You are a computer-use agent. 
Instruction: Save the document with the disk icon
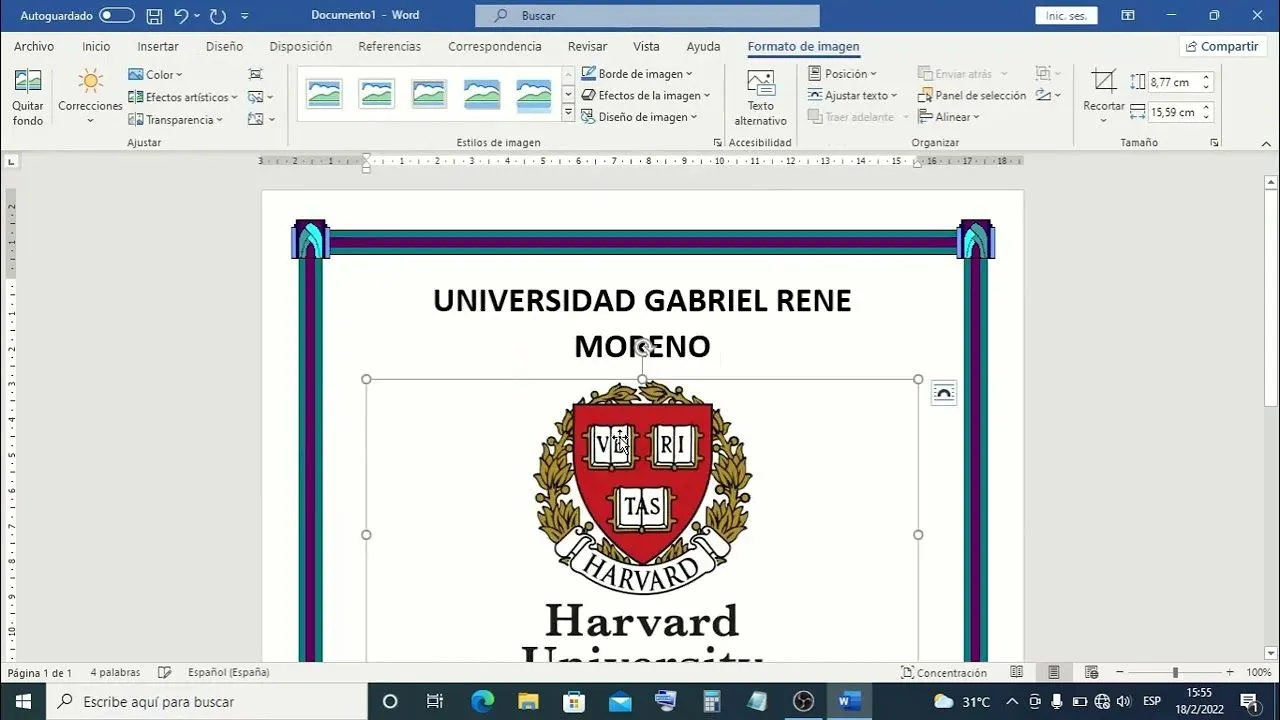pyautogui.click(x=154, y=16)
